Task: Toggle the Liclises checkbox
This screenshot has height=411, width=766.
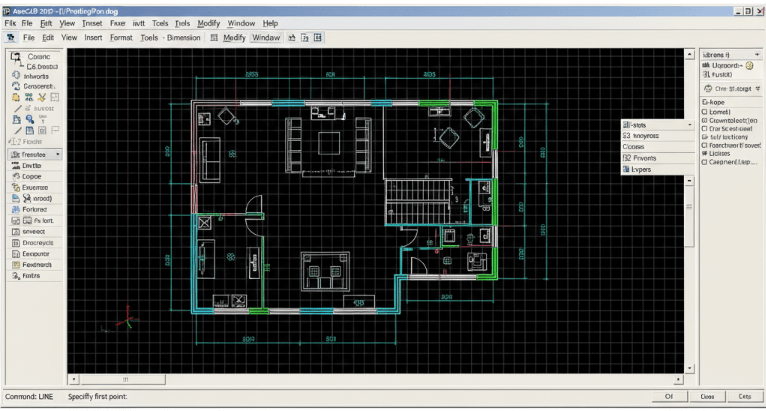Action: 704,153
